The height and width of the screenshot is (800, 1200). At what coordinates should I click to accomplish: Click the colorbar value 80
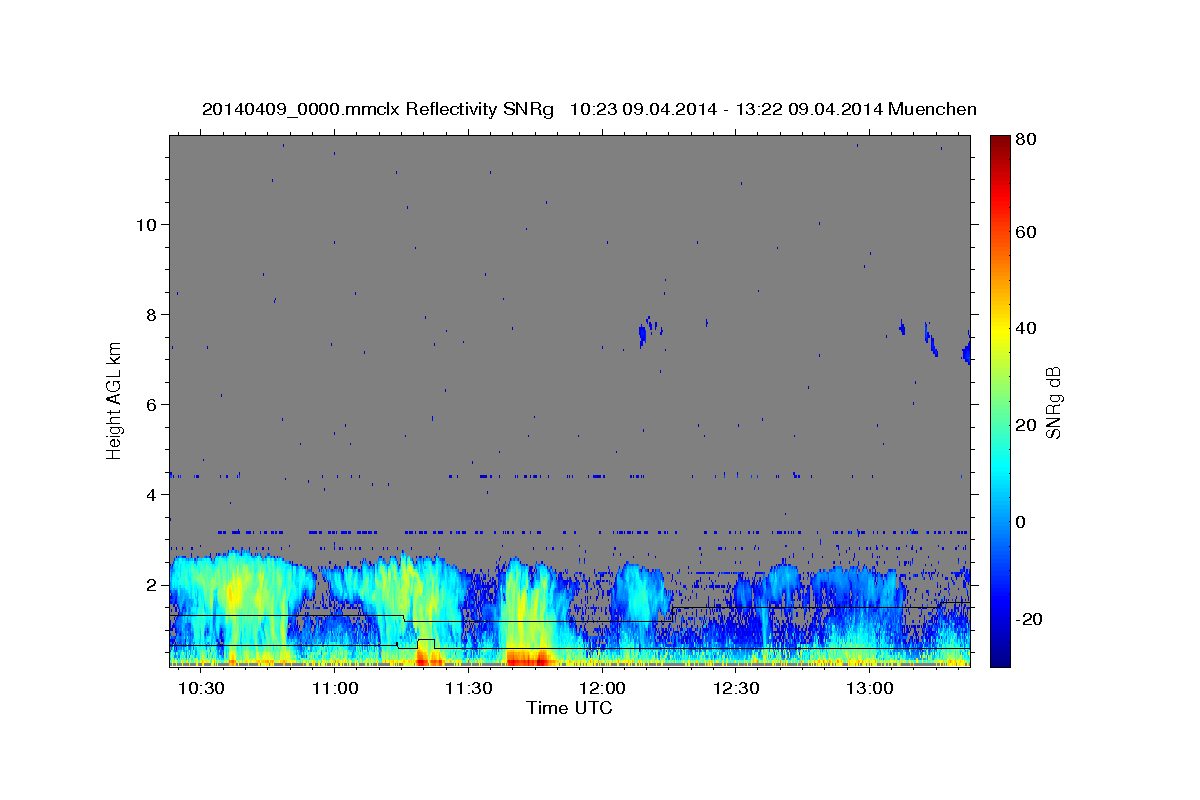(x=1025, y=139)
